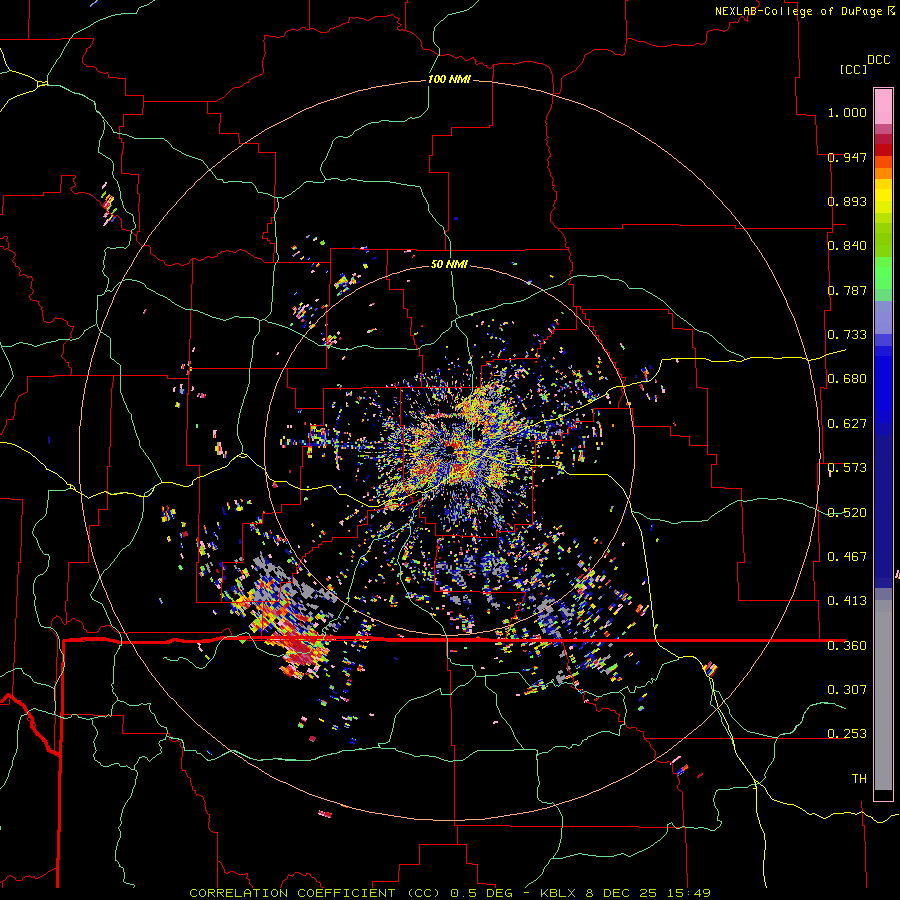Click the TH label on the color scale
The height and width of the screenshot is (900, 900).
pos(859,779)
